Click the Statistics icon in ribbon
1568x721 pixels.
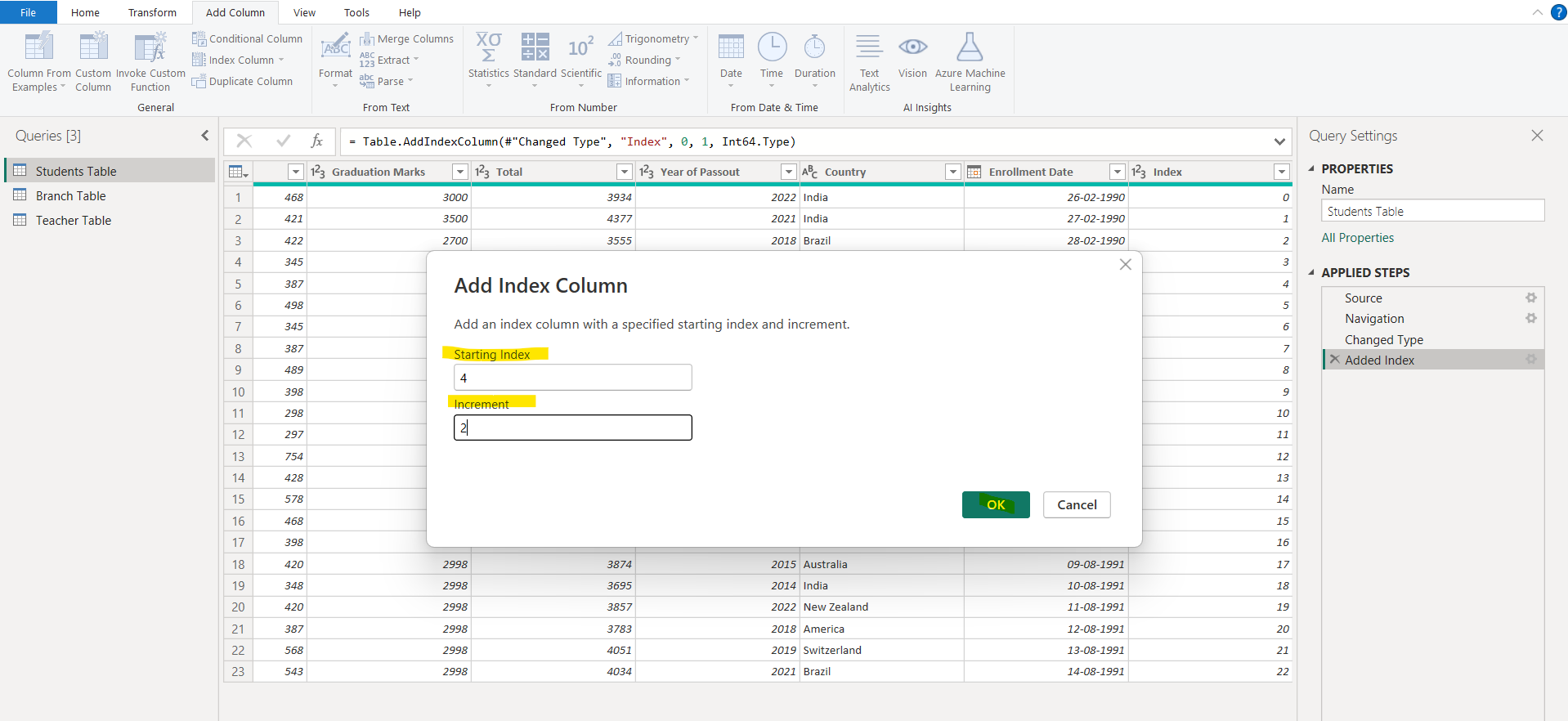[x=488, y=47]
